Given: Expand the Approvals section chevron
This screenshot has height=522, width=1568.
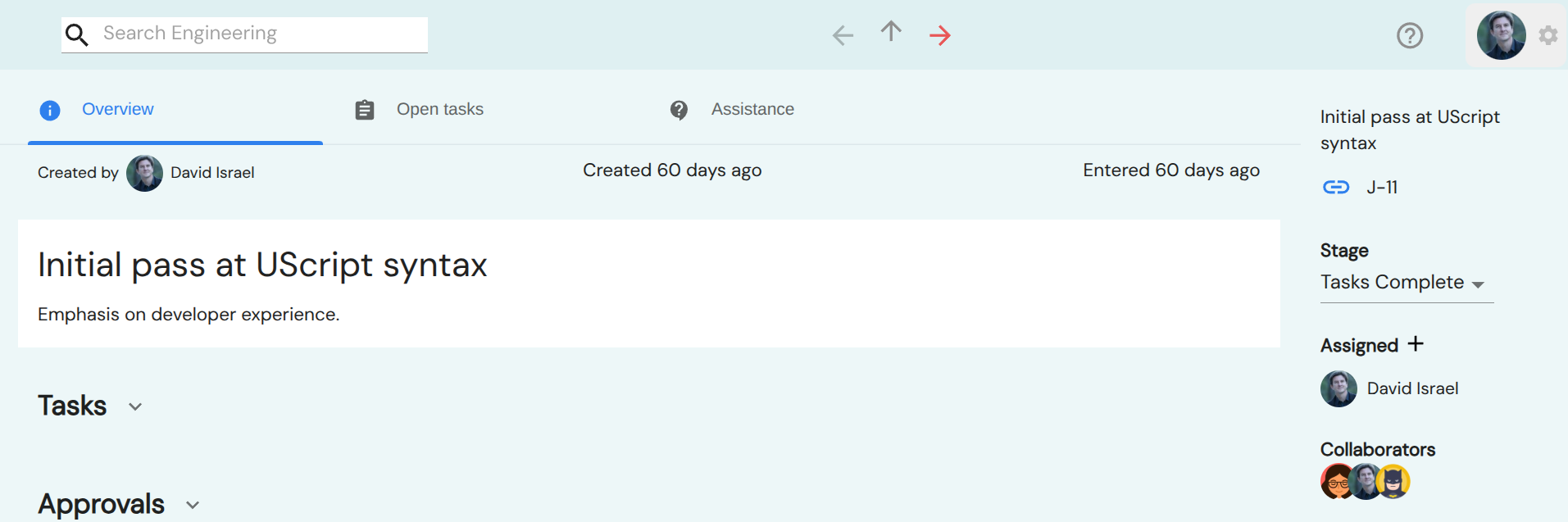Looking at the screenshot, I should (193, 505).
